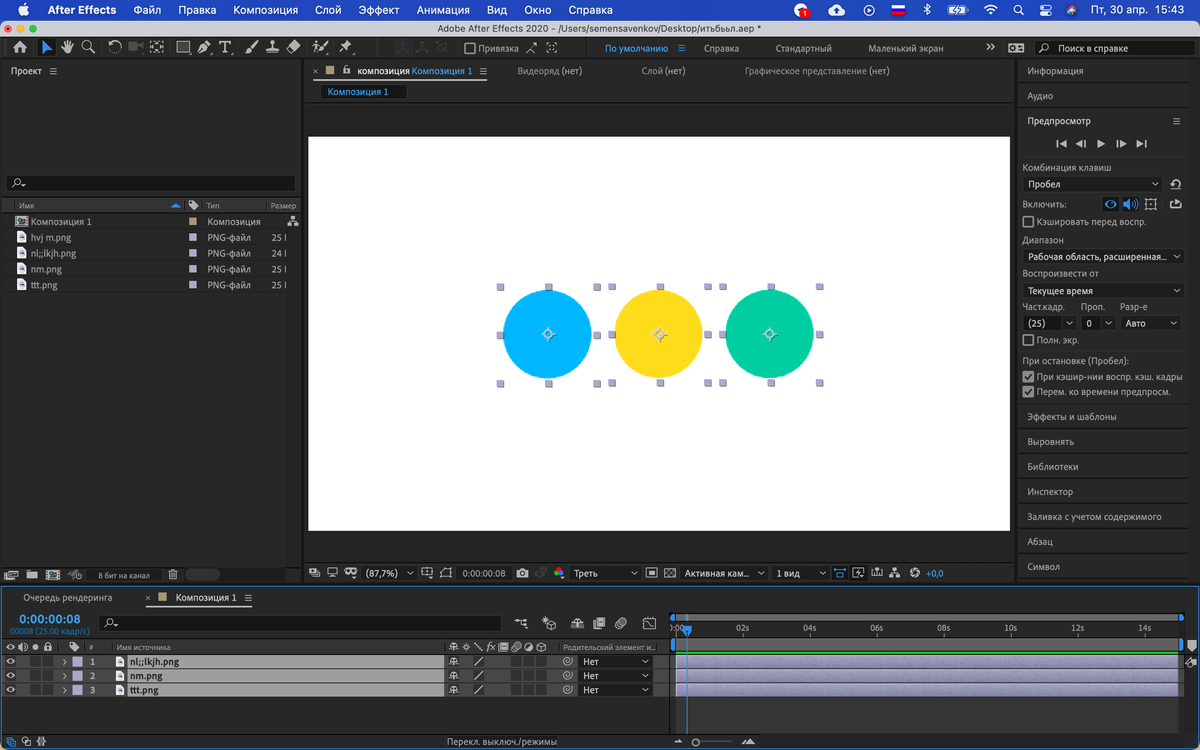This screenshot has height=750, width=1200.
Task: Select the Pen tool
Action: click(x=204, y=47)
